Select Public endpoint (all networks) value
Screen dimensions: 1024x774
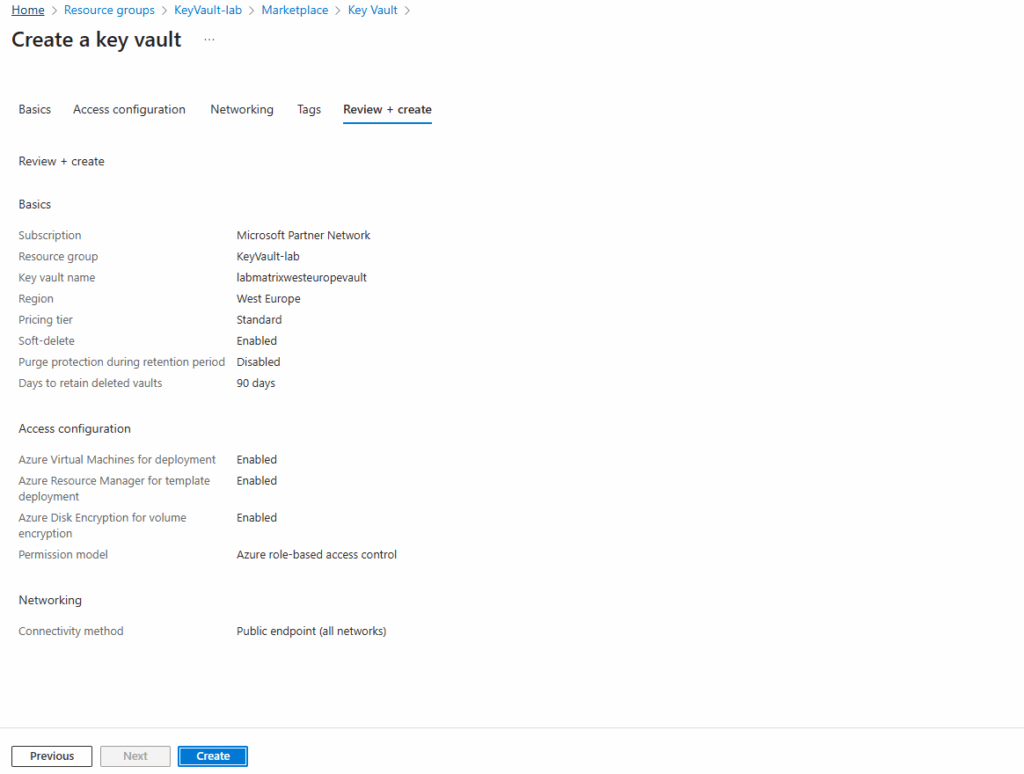311,631
